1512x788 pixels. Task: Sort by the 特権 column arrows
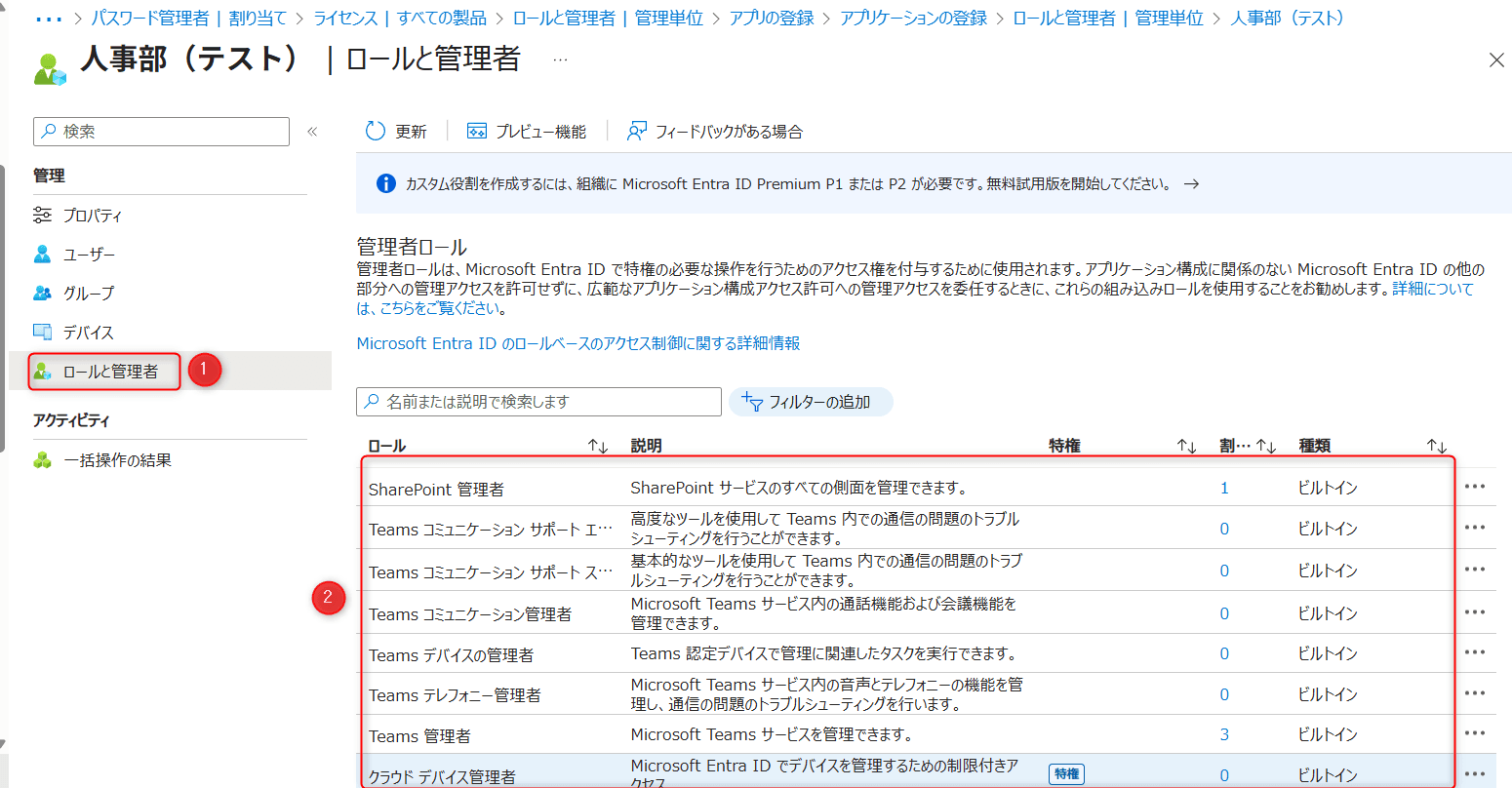pos(1186,446)
